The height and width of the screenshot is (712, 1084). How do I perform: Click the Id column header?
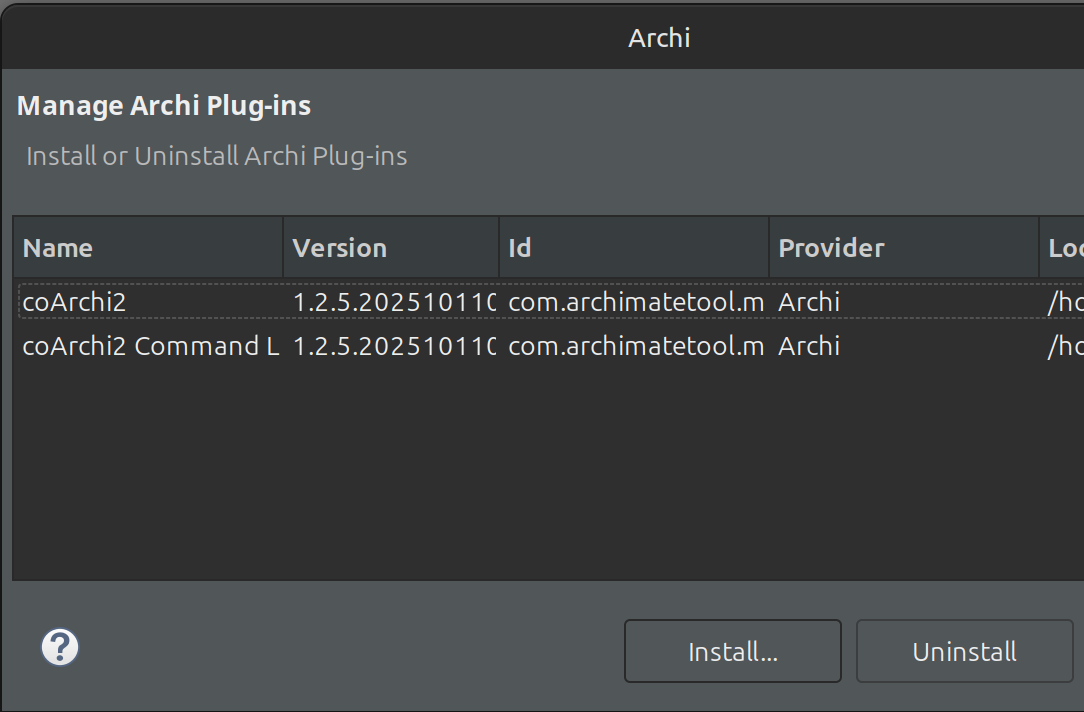[x=633, y=248]
